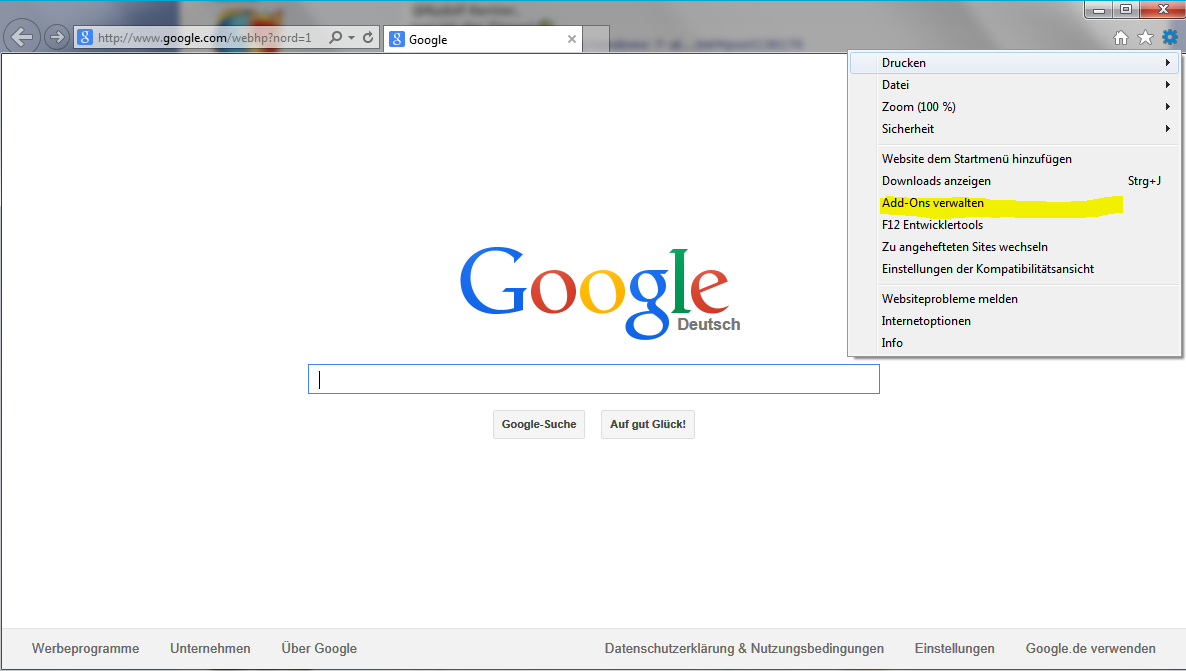Maximize the browser window
Screen dimensions: 1186x671
[x=1125, y=10]
